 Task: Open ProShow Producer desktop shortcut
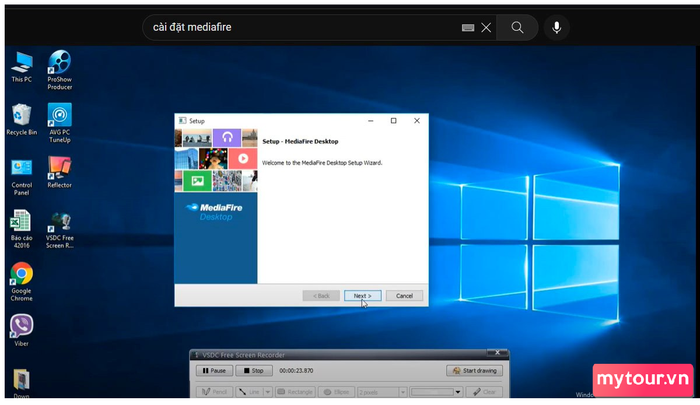pyautogui.click(x=60, y=70)
